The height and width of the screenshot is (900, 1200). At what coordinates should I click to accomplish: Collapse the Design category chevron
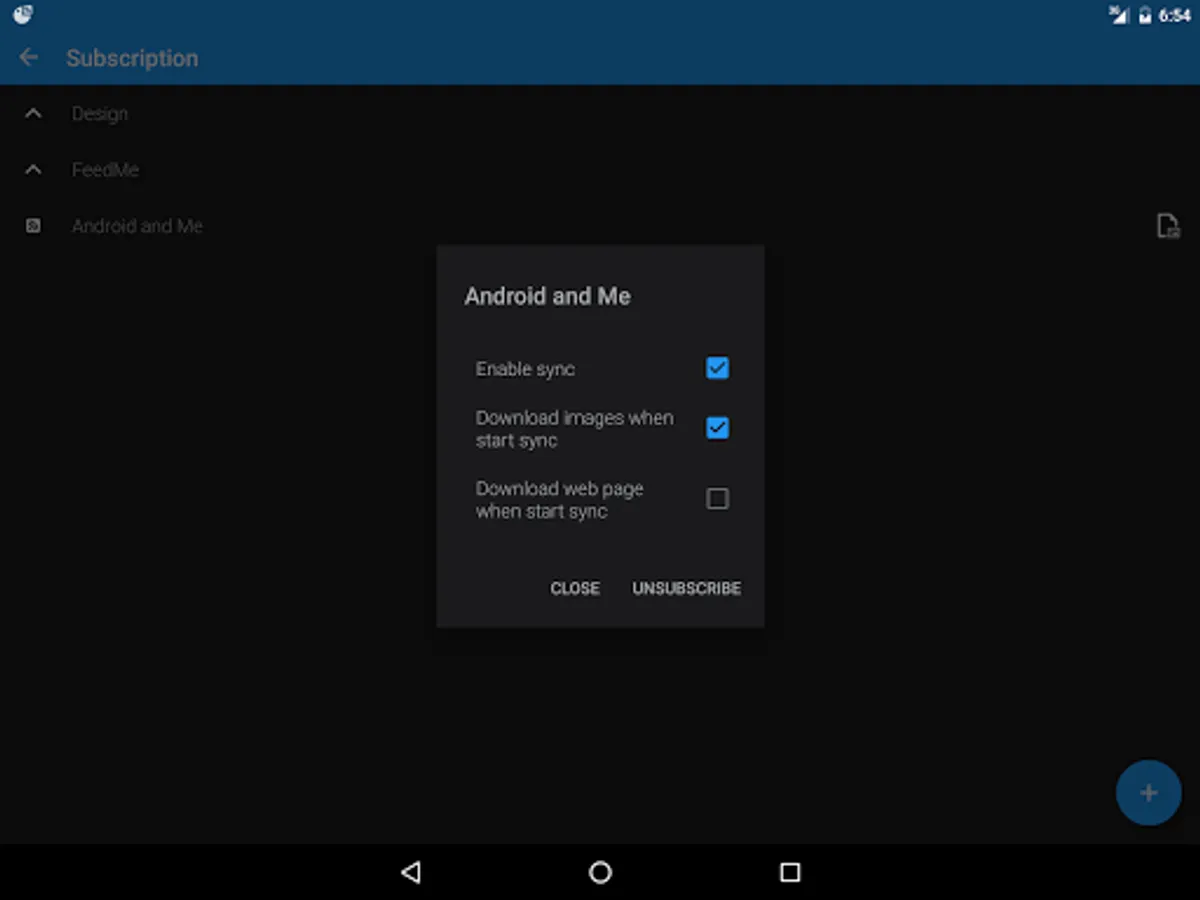coord(33,114)
